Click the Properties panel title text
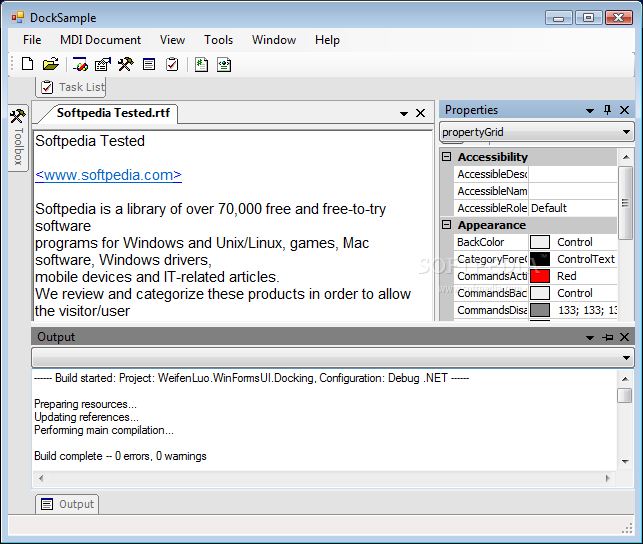This screenshot has width=643, height=544. click(x=471, y=110)
